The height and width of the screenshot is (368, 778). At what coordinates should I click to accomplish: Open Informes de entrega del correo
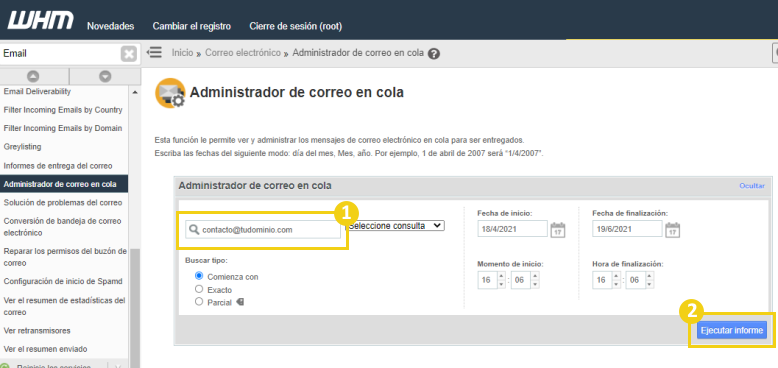click(x=58, y=166)
